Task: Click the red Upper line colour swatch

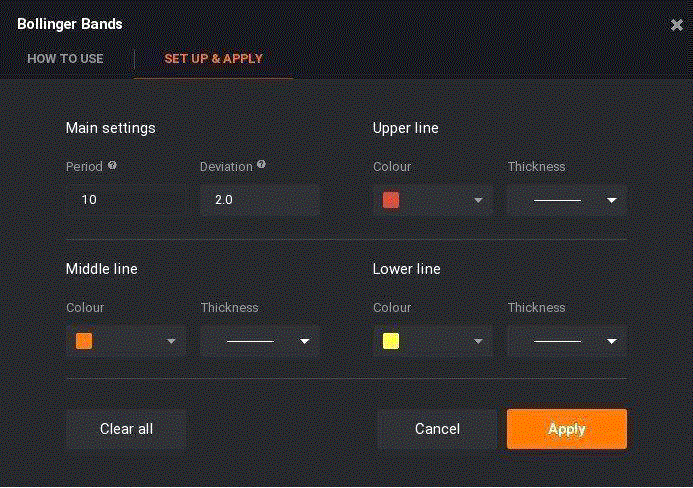Action: pos(391,200)
